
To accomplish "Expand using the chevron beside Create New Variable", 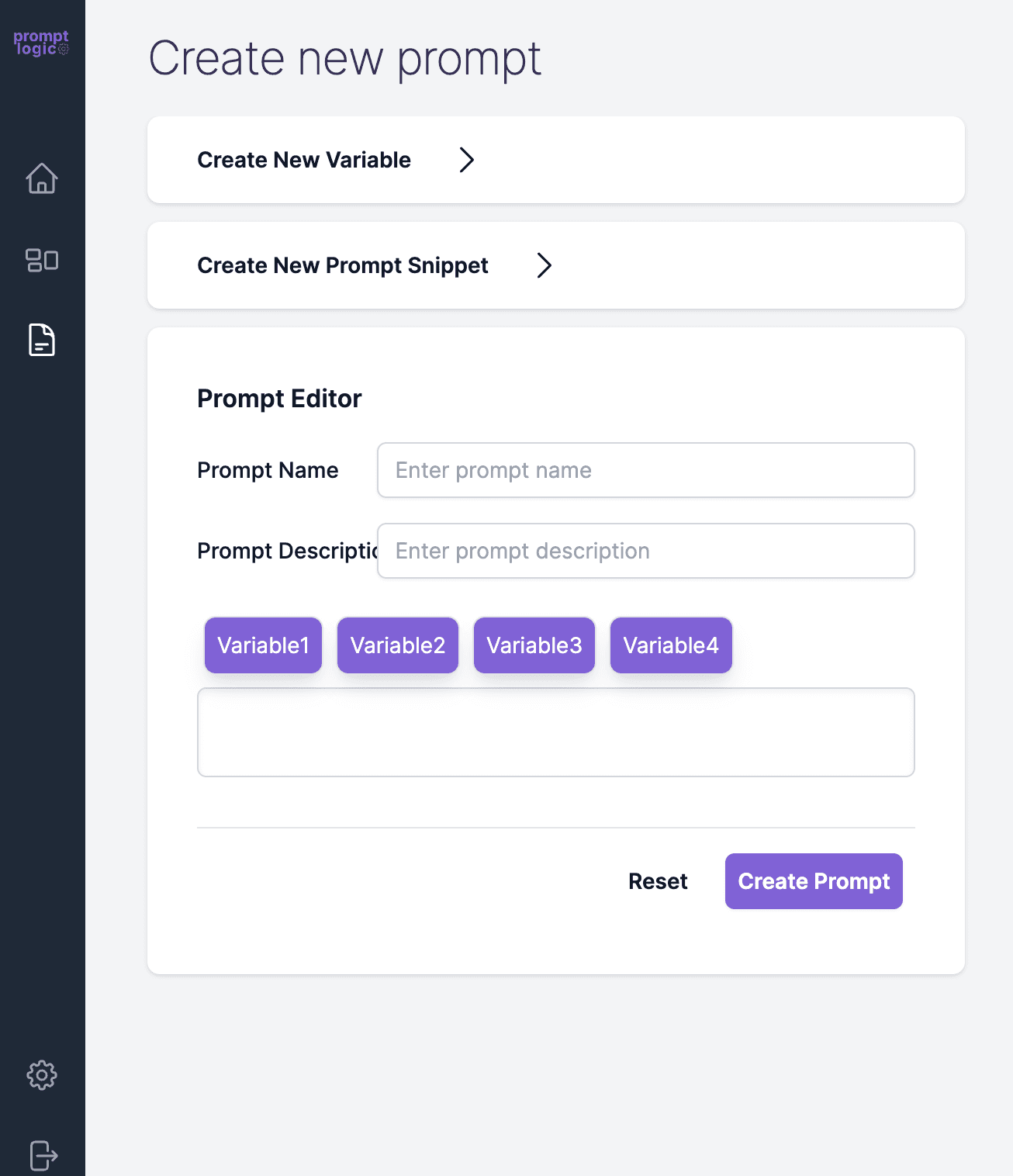I will click(x=466, y=160).
